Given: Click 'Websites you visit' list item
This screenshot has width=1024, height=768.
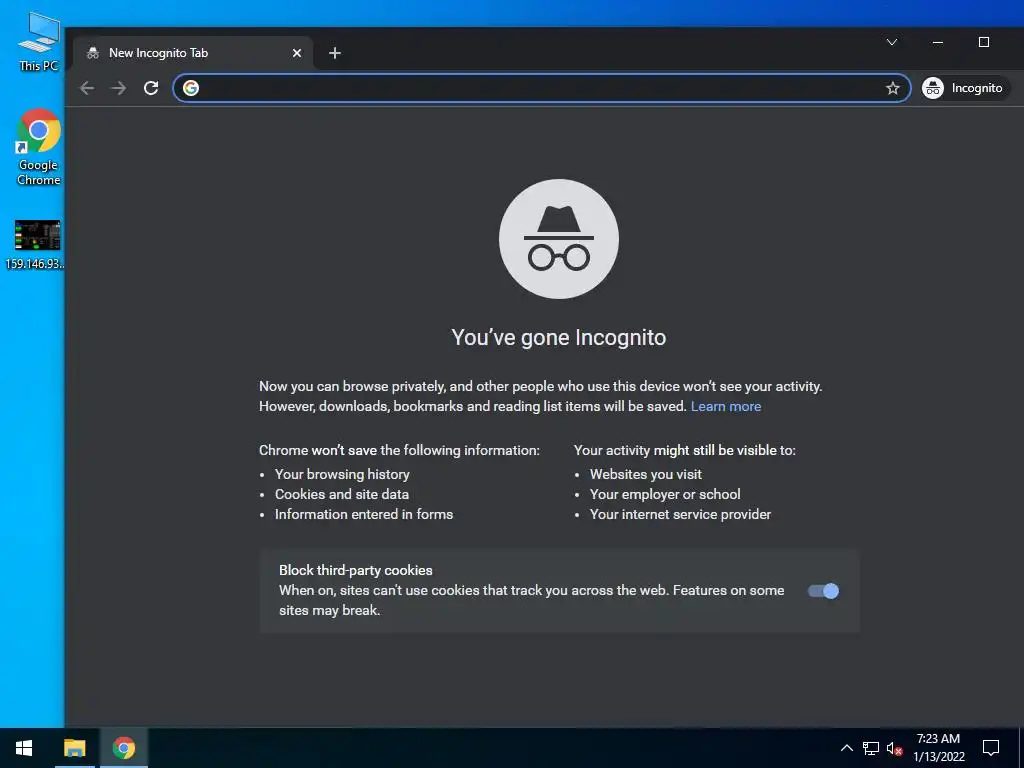Looking at the screenshot, I should pyautogui.click(x=646, y=474).
